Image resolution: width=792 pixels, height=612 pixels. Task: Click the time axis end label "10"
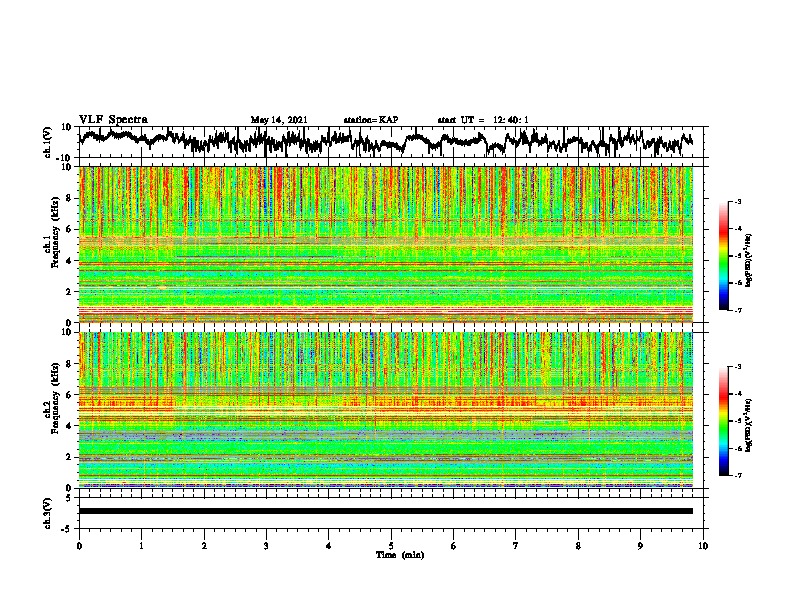(703, 546)
